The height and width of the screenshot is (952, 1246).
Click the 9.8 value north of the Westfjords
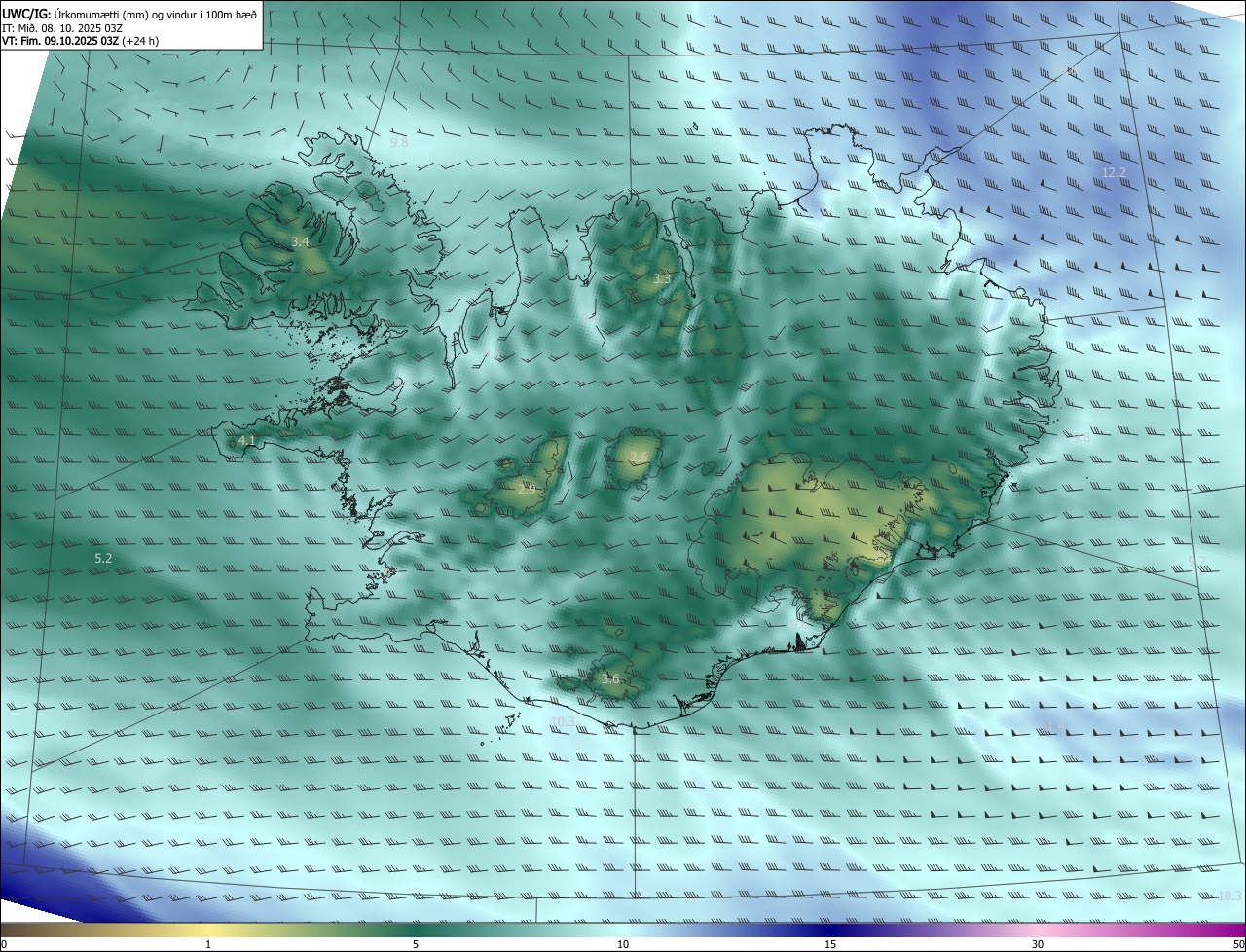[x=399, y=143]
